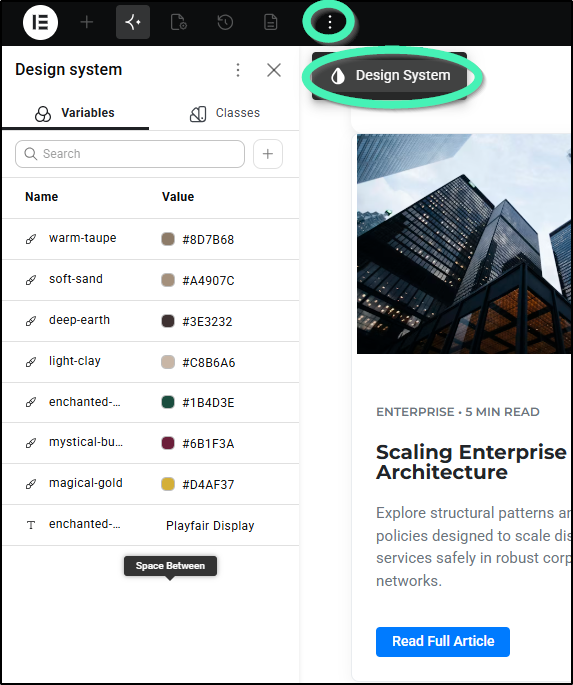Open the revision history clock icon
573x685 pixels.
(x=225, y=22)
